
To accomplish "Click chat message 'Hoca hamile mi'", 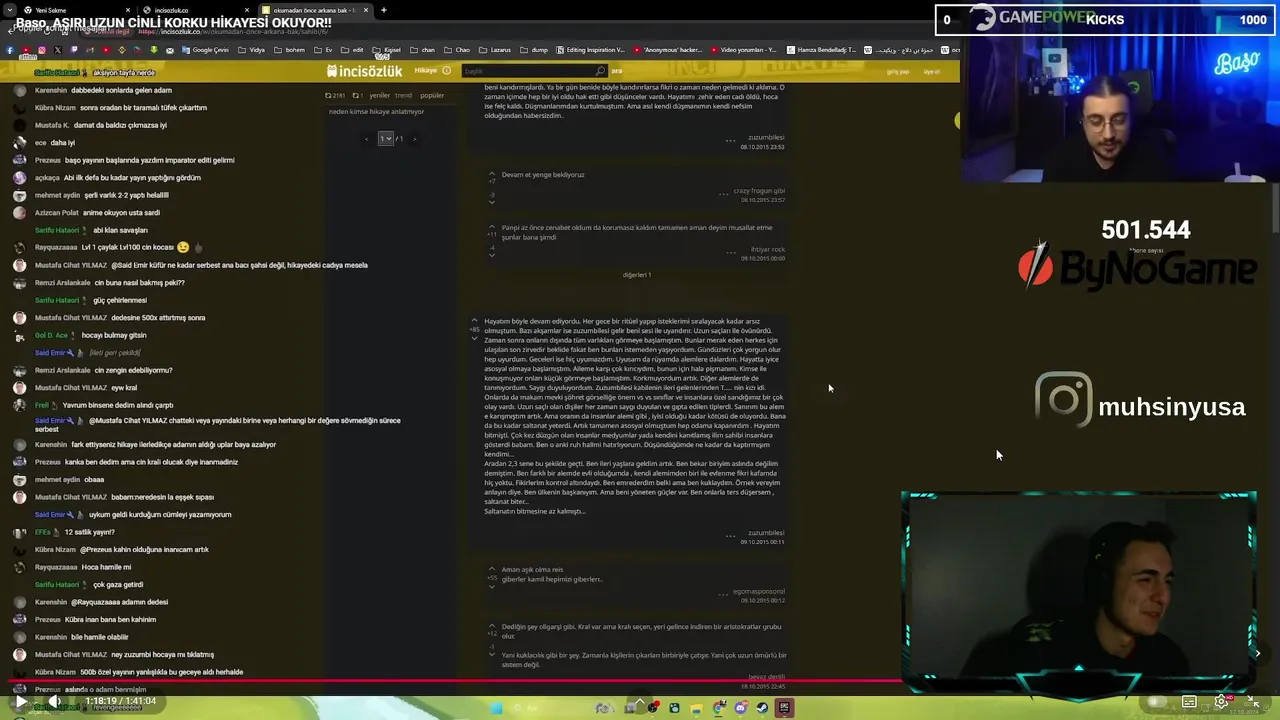I will point(106,567).
